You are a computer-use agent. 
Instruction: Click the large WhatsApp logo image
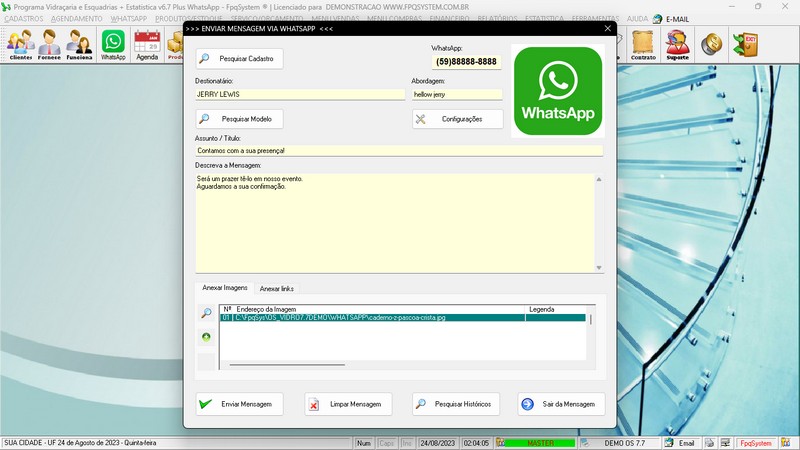coord(558,91)
